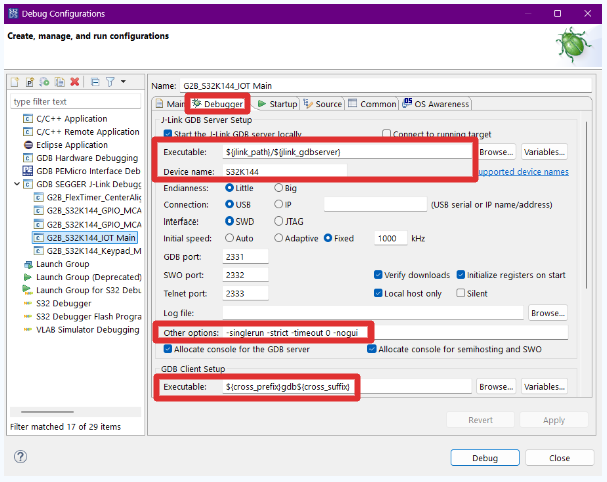The image size is (607, 482).
Task: Select Adaptive initial speed option
Action: click(x=278, y=238)
